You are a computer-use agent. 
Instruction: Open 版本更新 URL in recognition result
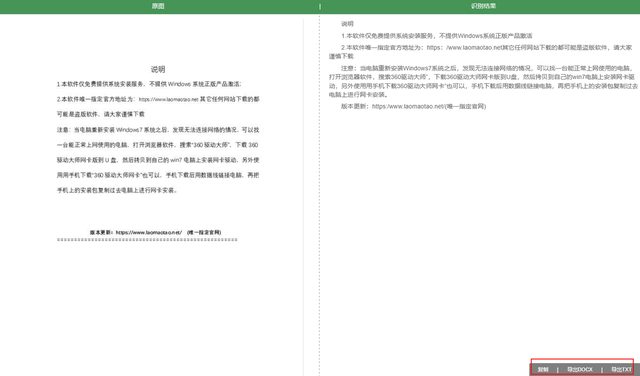click(407, 106)
